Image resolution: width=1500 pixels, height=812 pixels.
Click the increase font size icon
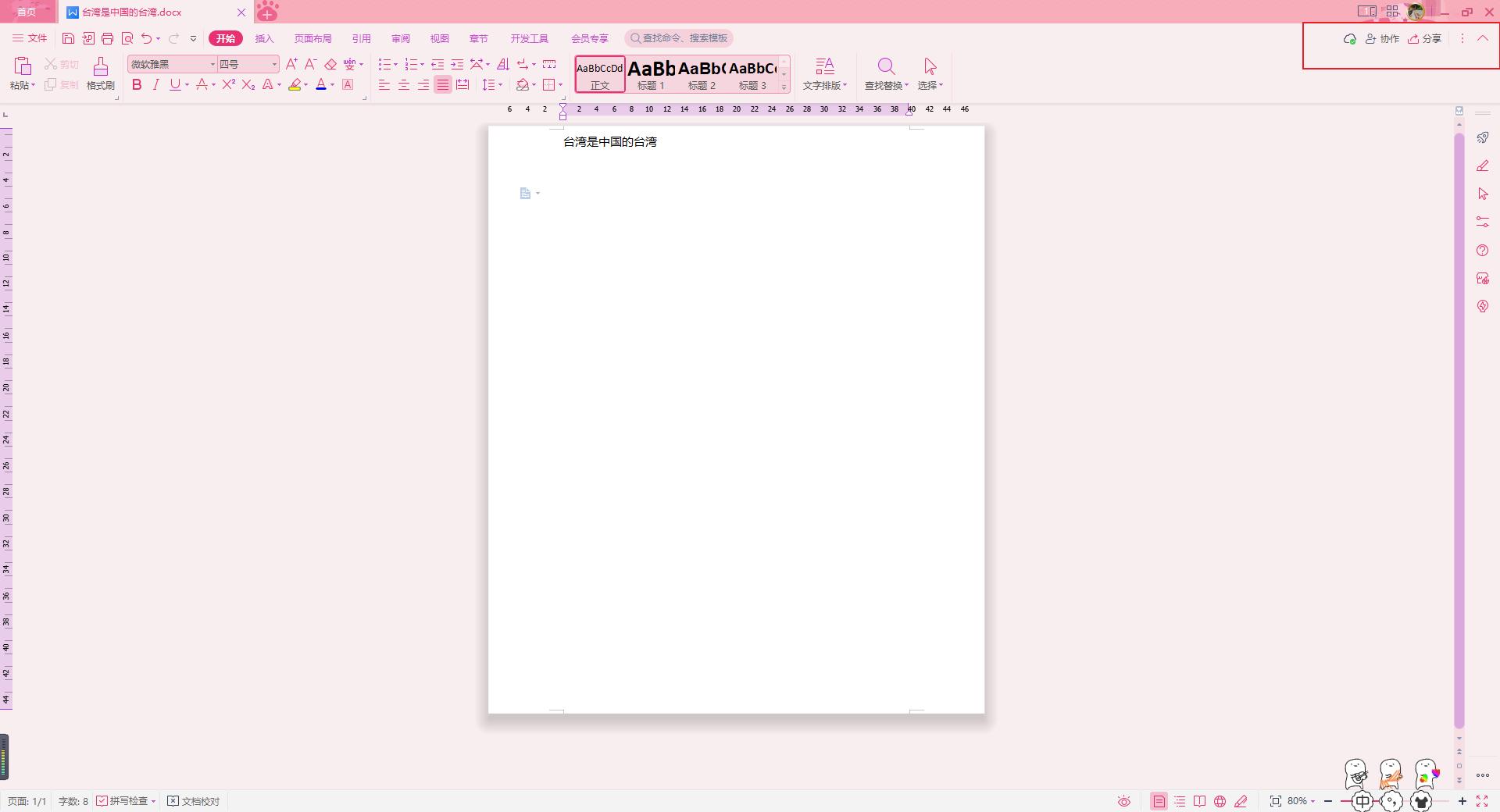click(291, 64)
